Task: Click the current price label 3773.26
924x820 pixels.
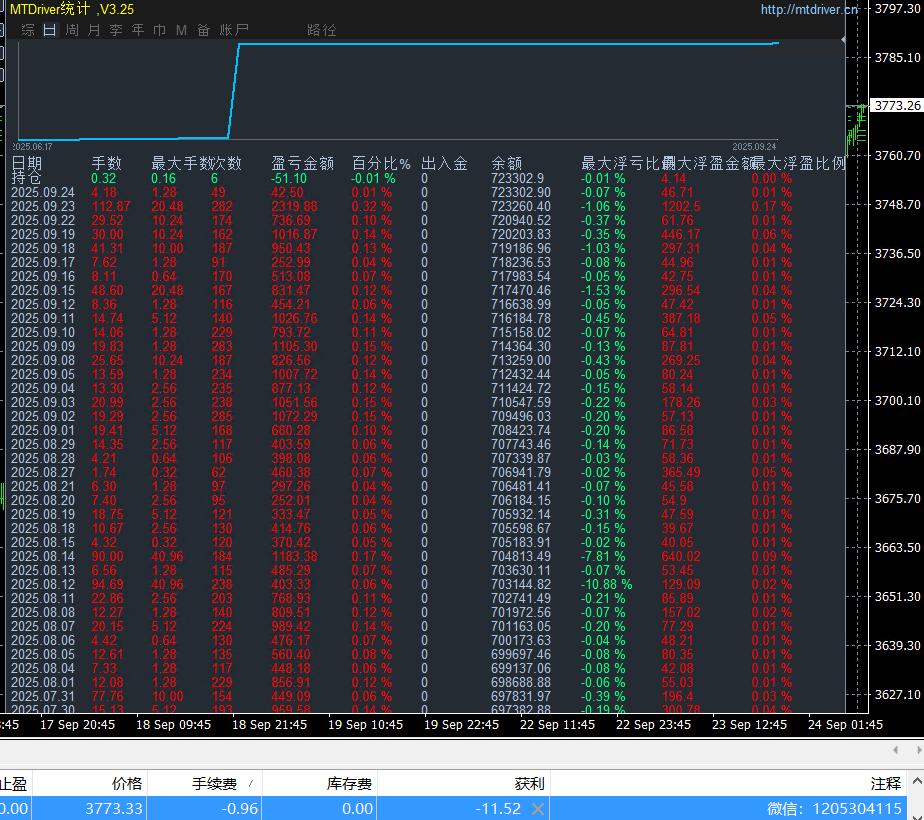Action: click(x=896, y=105)
